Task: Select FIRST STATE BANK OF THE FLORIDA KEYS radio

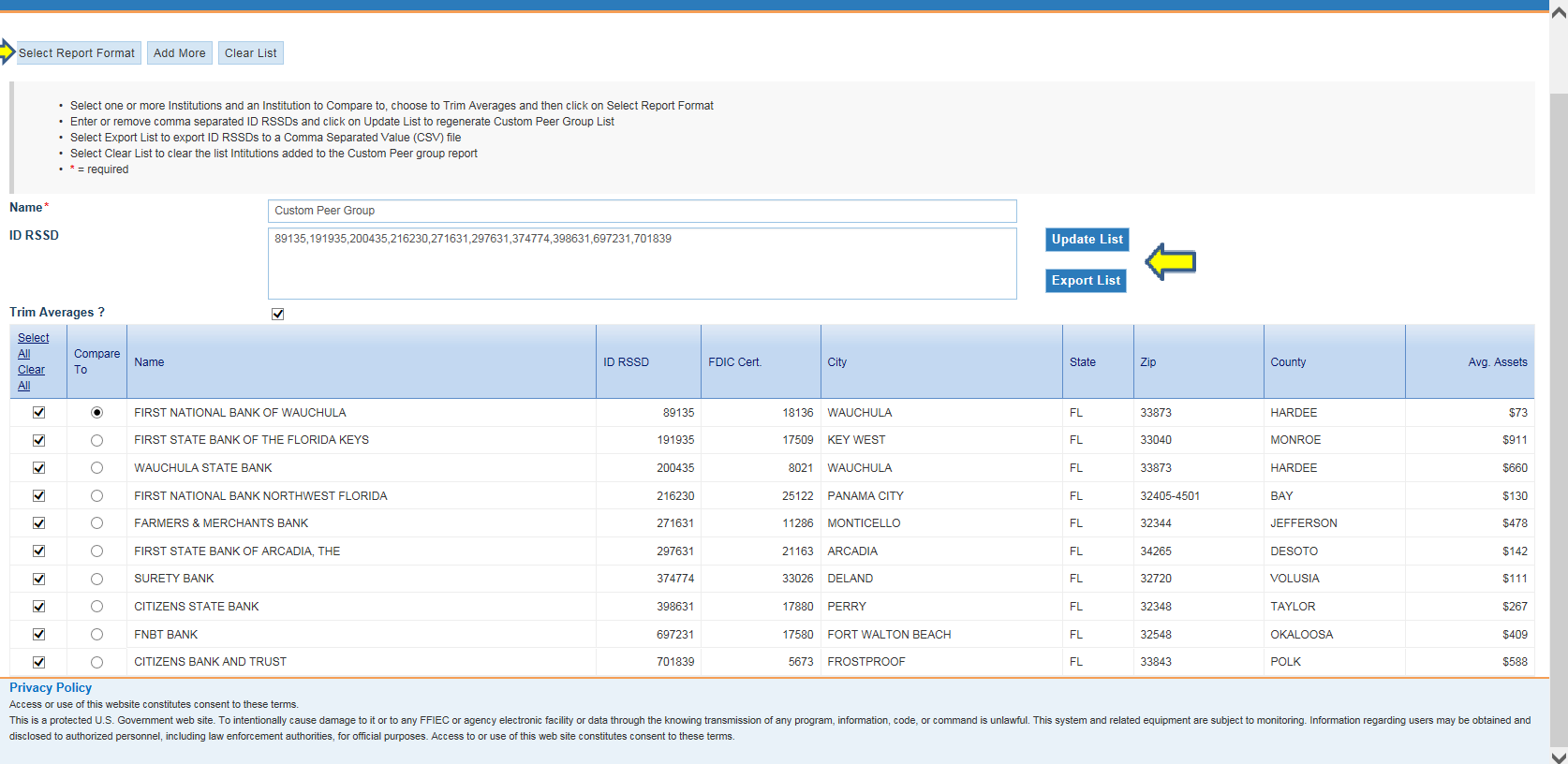Action: click(x=96, y=440)
